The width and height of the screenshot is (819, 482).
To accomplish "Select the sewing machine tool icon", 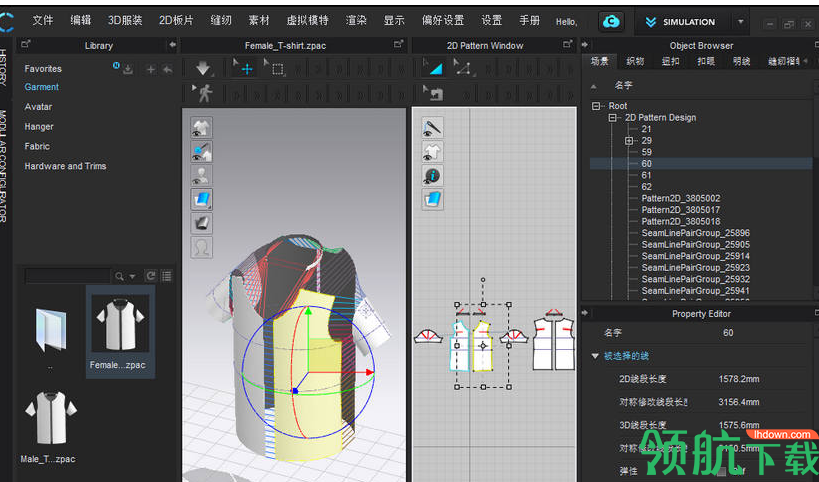I will 434,93.
